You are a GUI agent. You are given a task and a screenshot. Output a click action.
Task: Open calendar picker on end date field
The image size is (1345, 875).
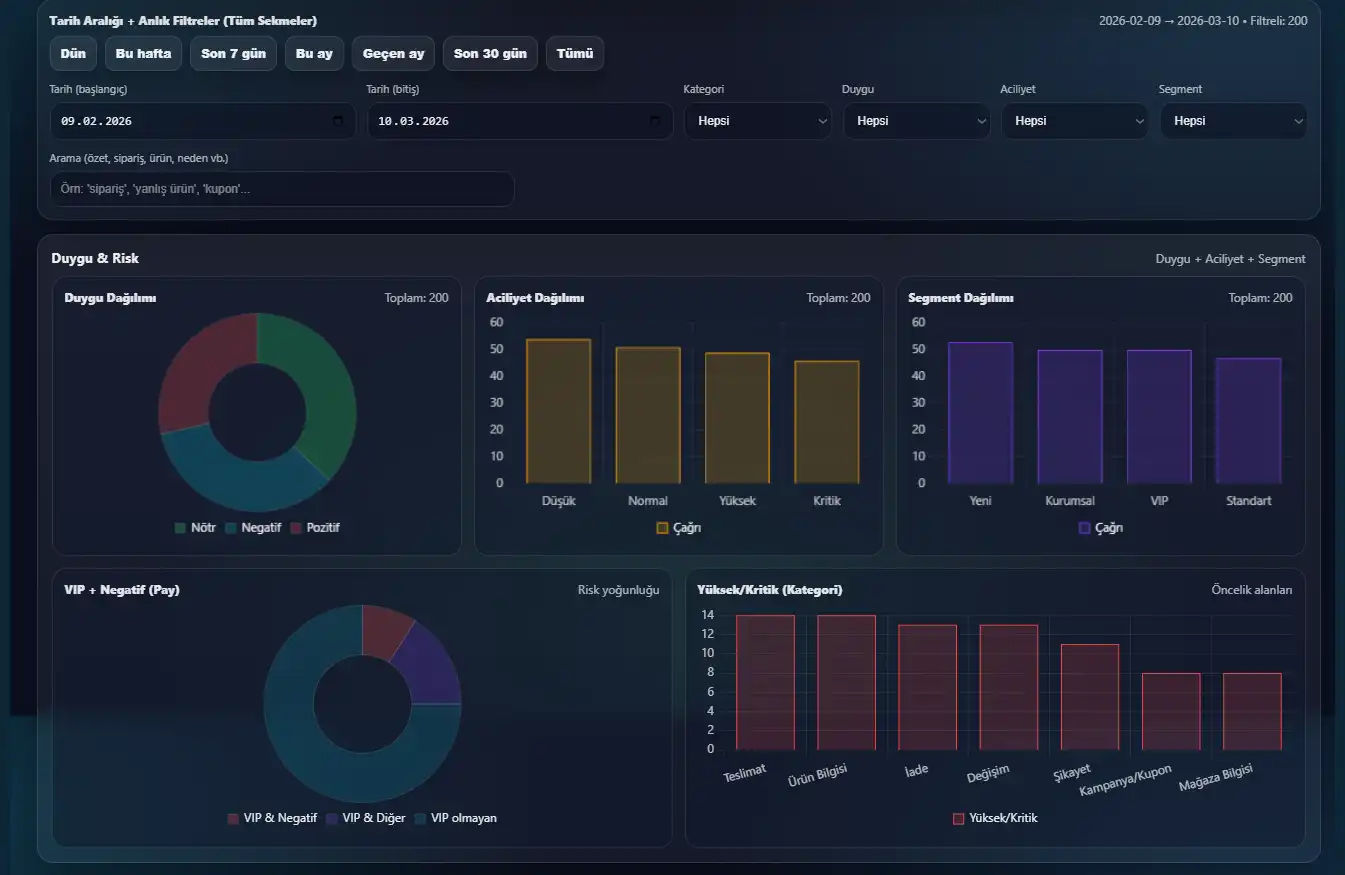655,121
